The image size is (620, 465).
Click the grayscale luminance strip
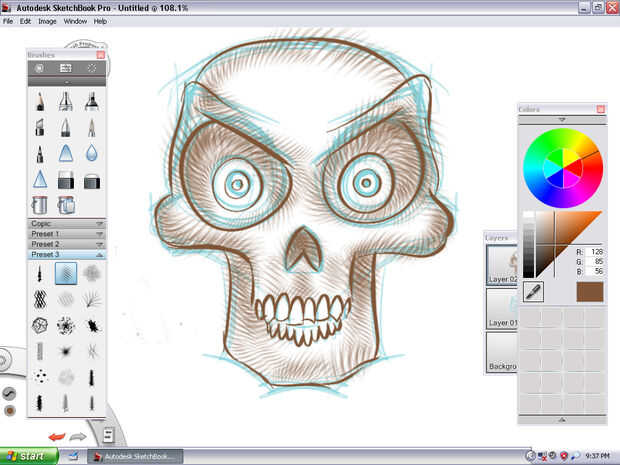click(528, 245)
